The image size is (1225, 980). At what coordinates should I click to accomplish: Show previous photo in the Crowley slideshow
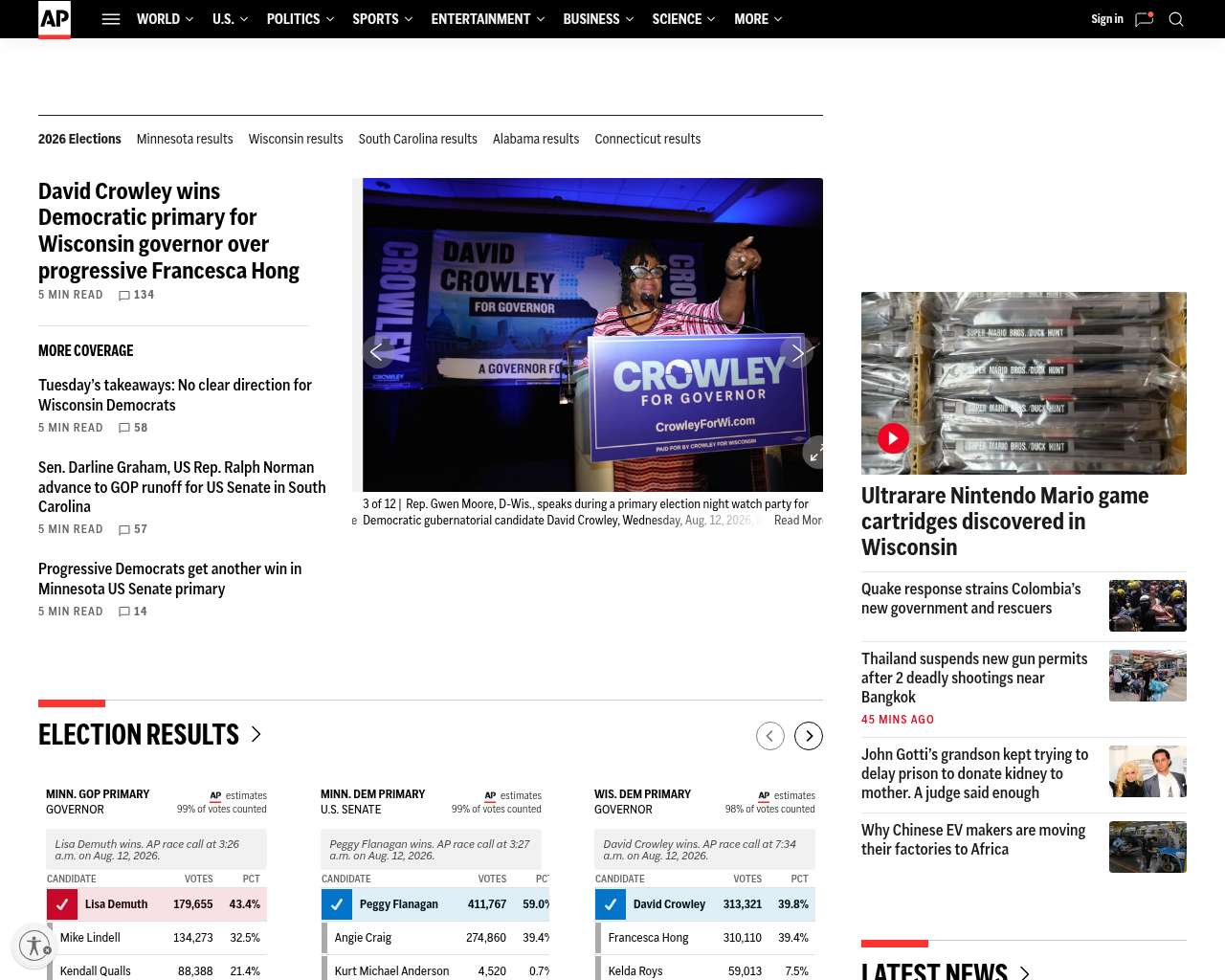pyautogui.click(x=377, y=352)
